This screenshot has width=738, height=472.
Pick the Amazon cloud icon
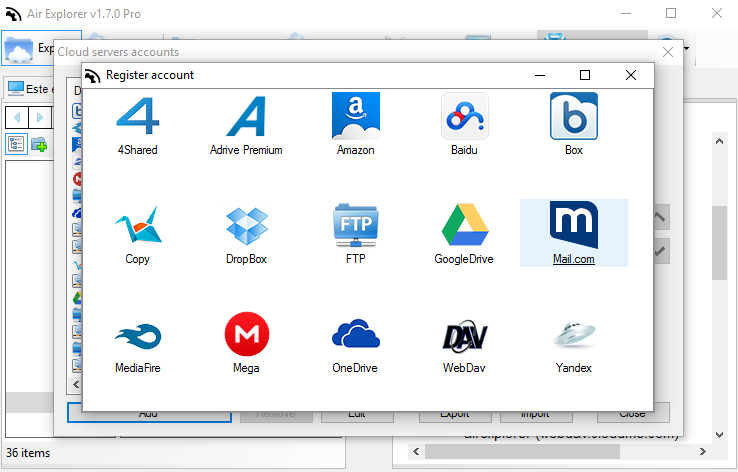coord(355,116)
